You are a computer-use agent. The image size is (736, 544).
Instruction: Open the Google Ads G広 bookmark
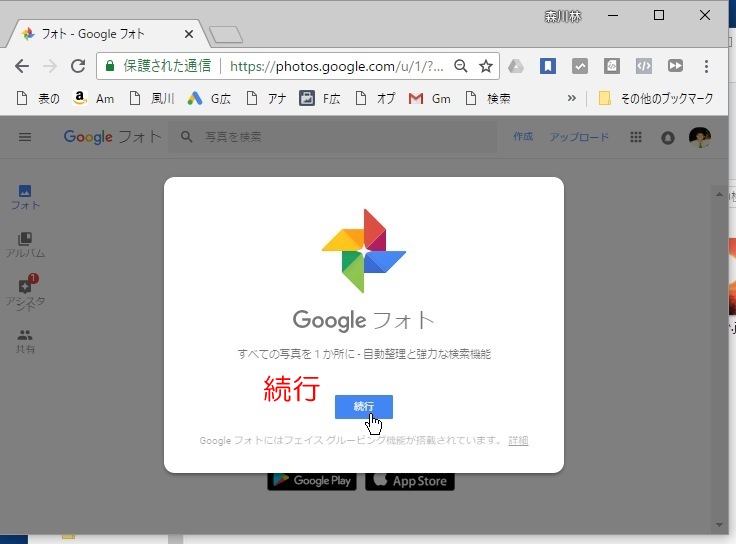pyautogui.click(x=209, y=99)
